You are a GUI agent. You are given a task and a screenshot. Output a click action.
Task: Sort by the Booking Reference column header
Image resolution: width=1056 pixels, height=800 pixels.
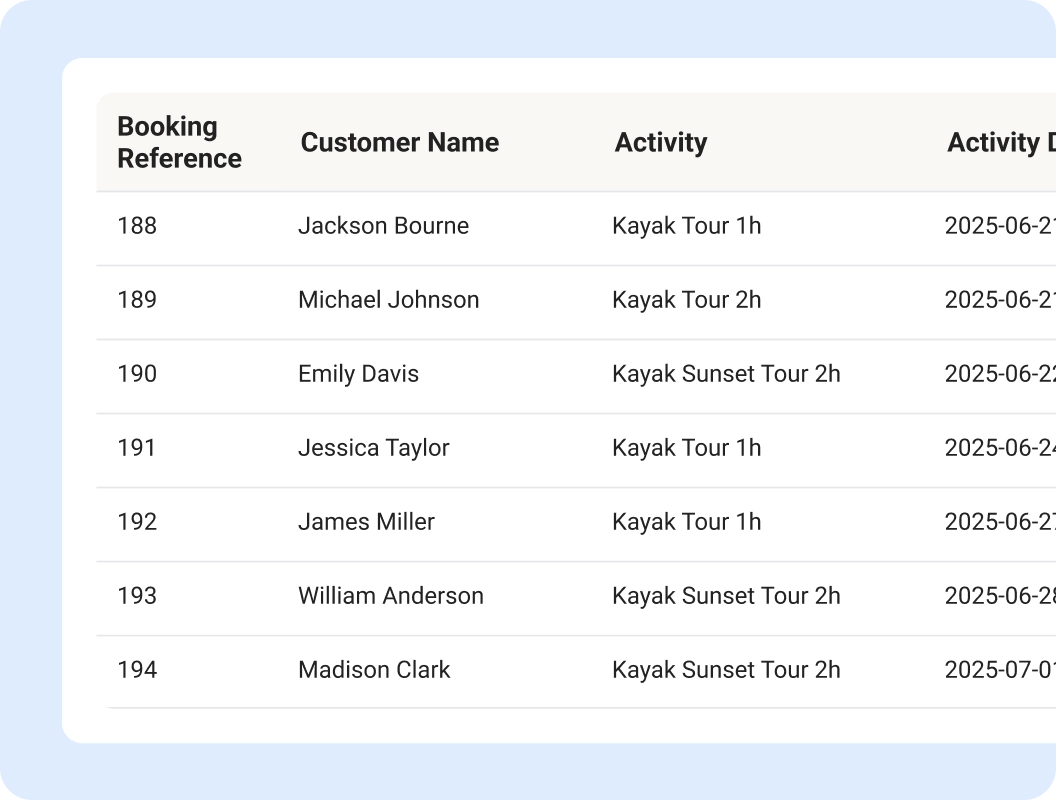click(180, 142)
